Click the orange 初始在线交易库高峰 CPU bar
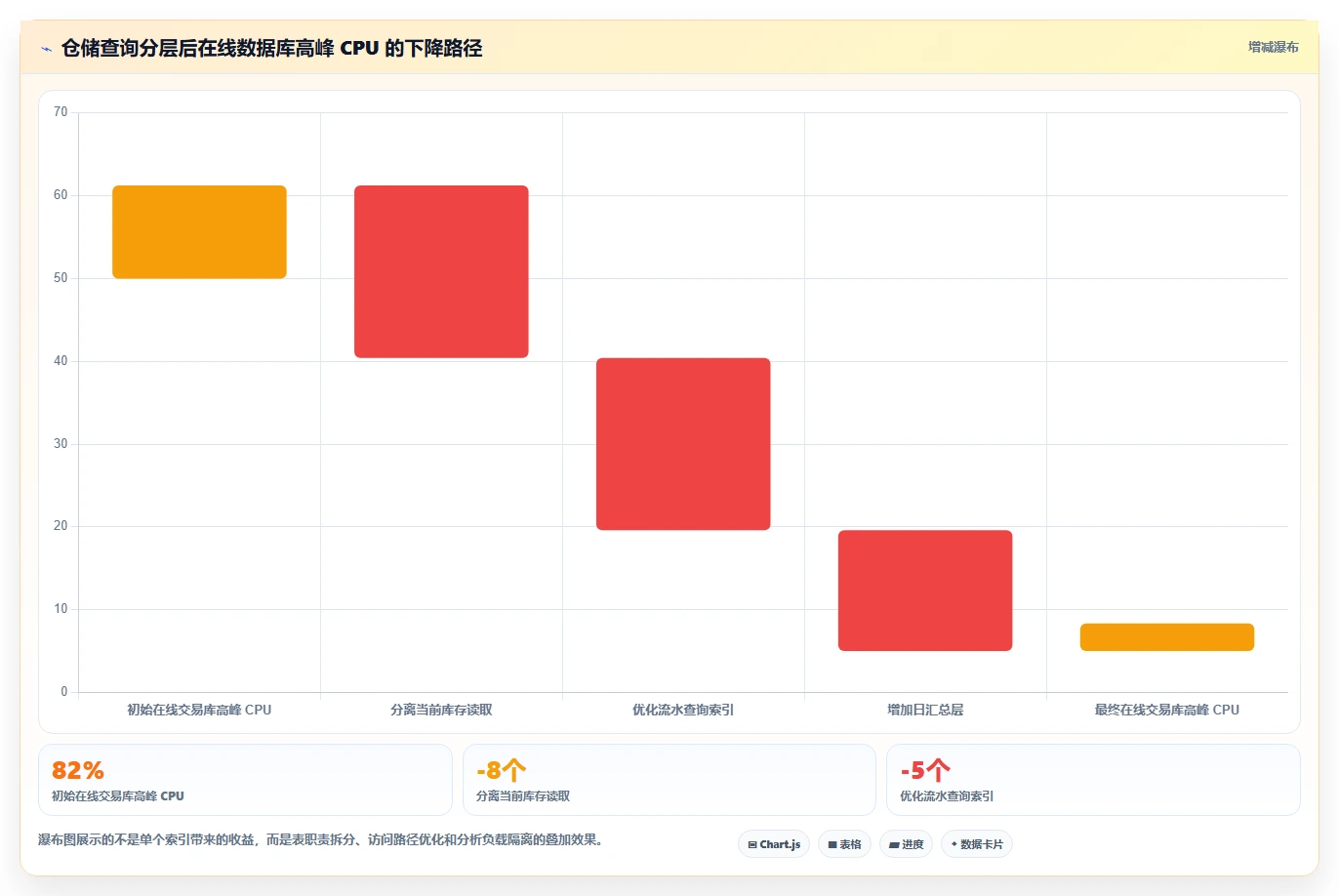Screen dimensions: 1339x896 [x=199, y=232]
